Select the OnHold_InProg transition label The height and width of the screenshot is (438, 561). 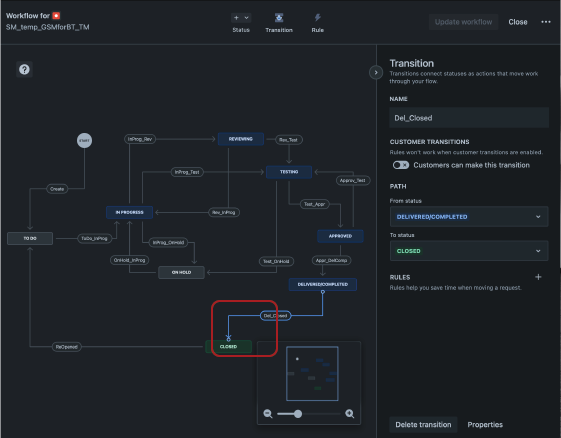click(130, 260)
